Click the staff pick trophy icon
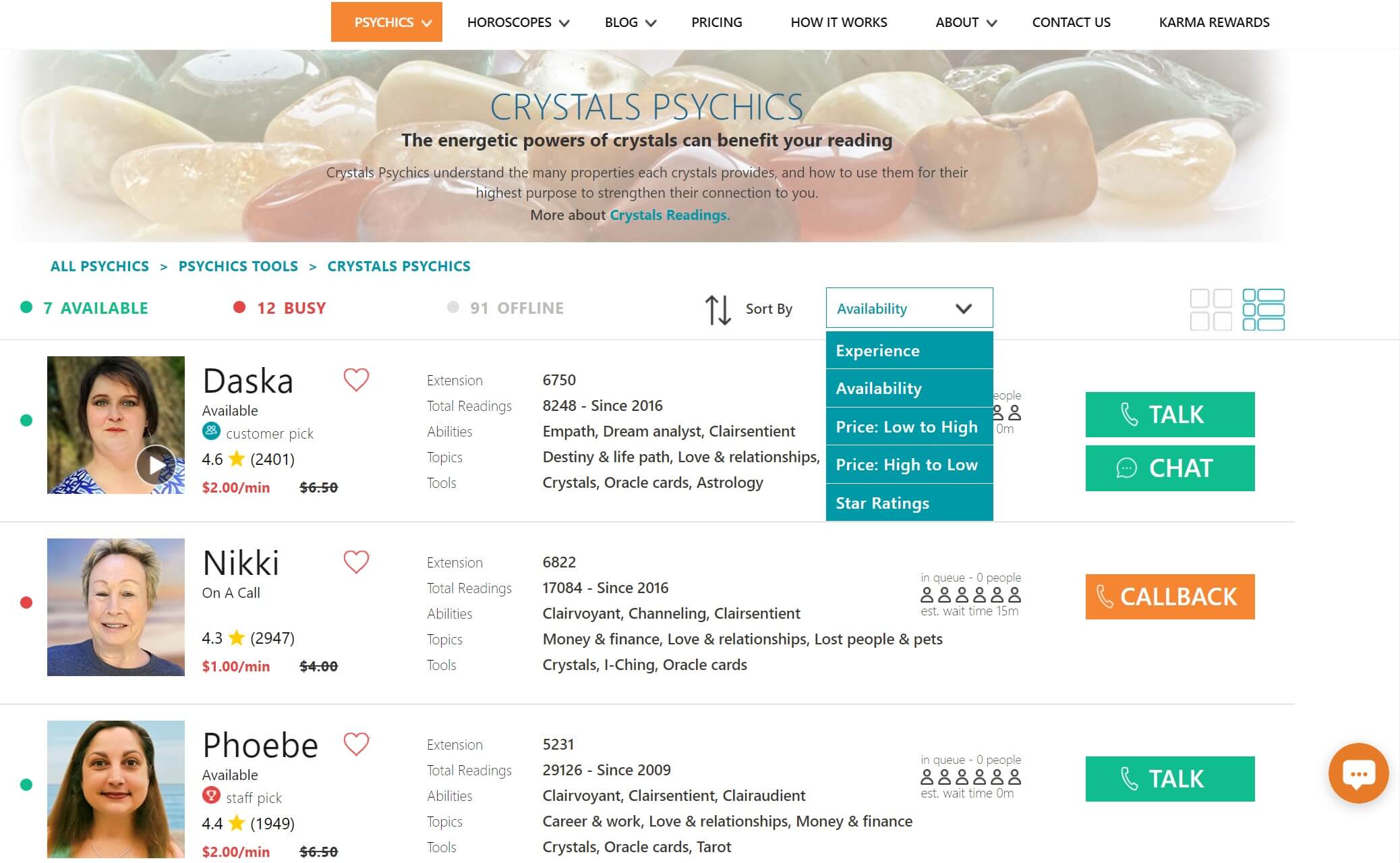The height and width of the screenshot is (863, 1400). pos(211,796)
